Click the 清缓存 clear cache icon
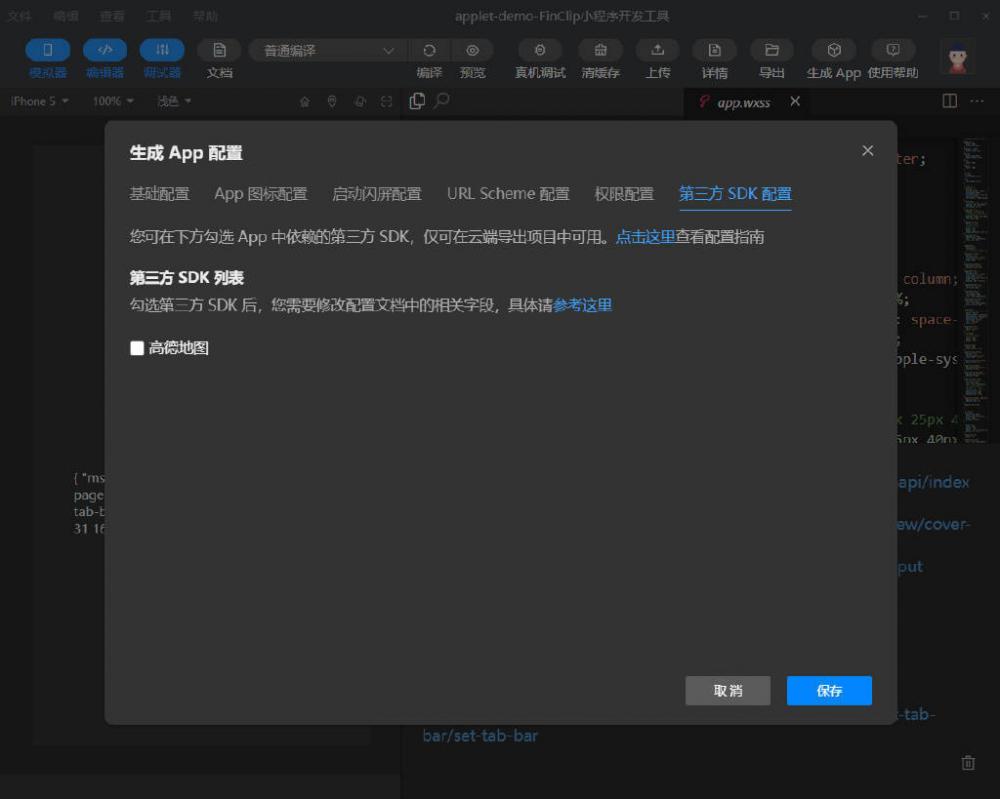The width and height of the screenshot is (1000, 799). click(600, 50)
